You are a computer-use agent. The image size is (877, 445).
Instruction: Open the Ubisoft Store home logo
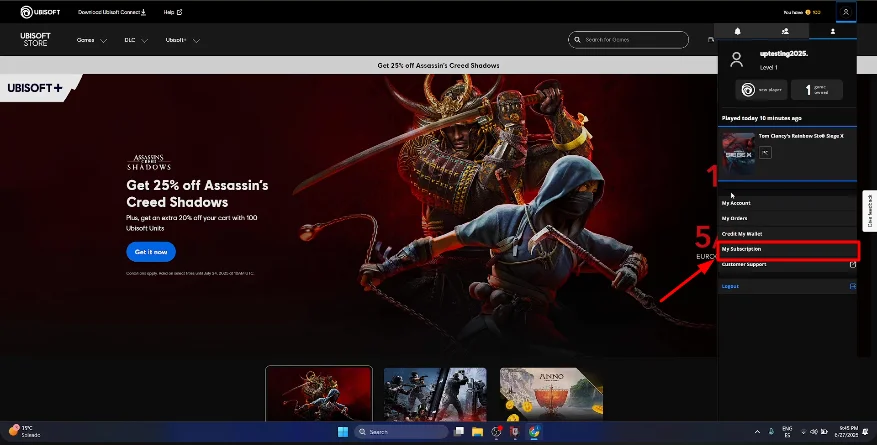click(35, 39)
